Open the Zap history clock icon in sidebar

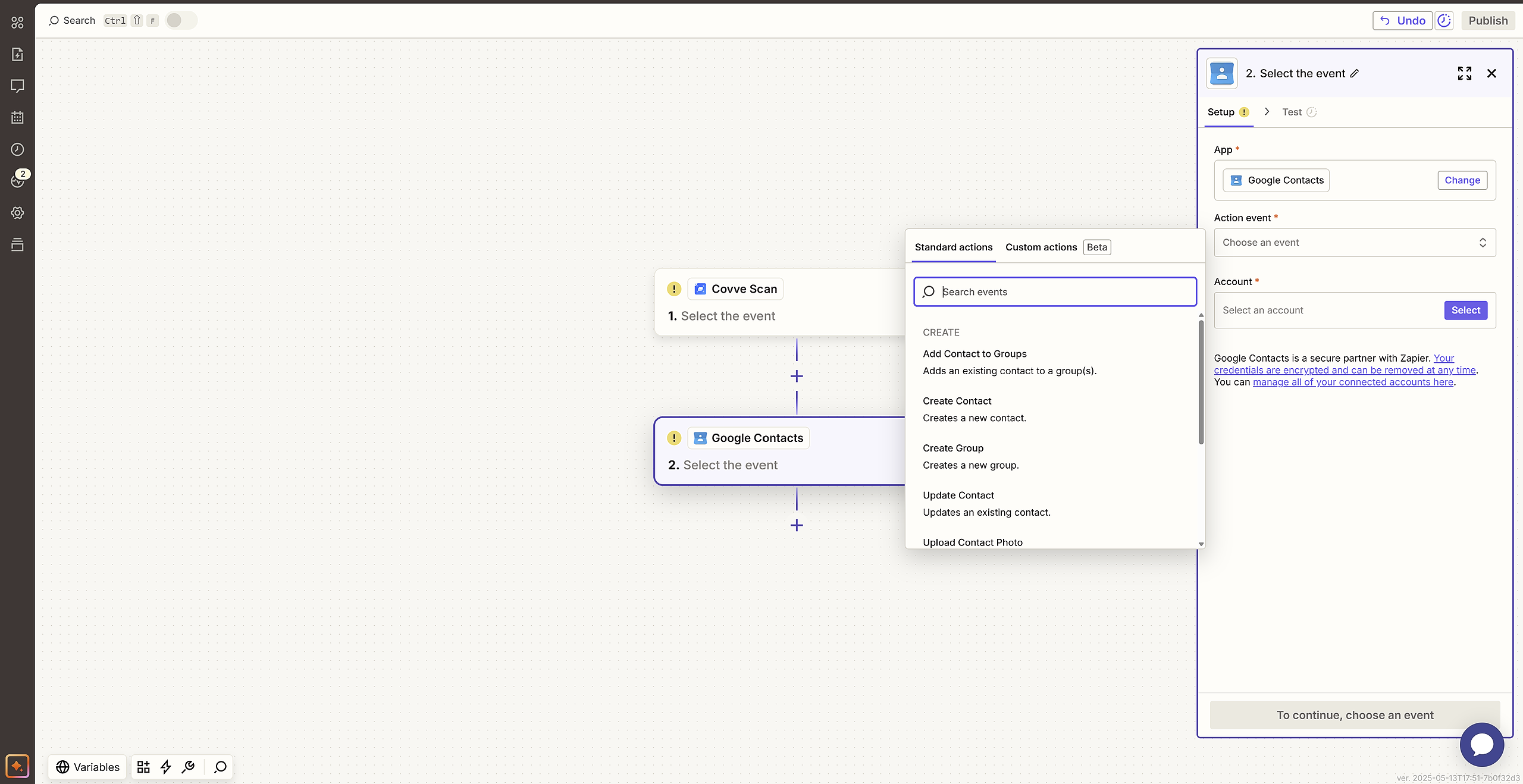point(17,149)
